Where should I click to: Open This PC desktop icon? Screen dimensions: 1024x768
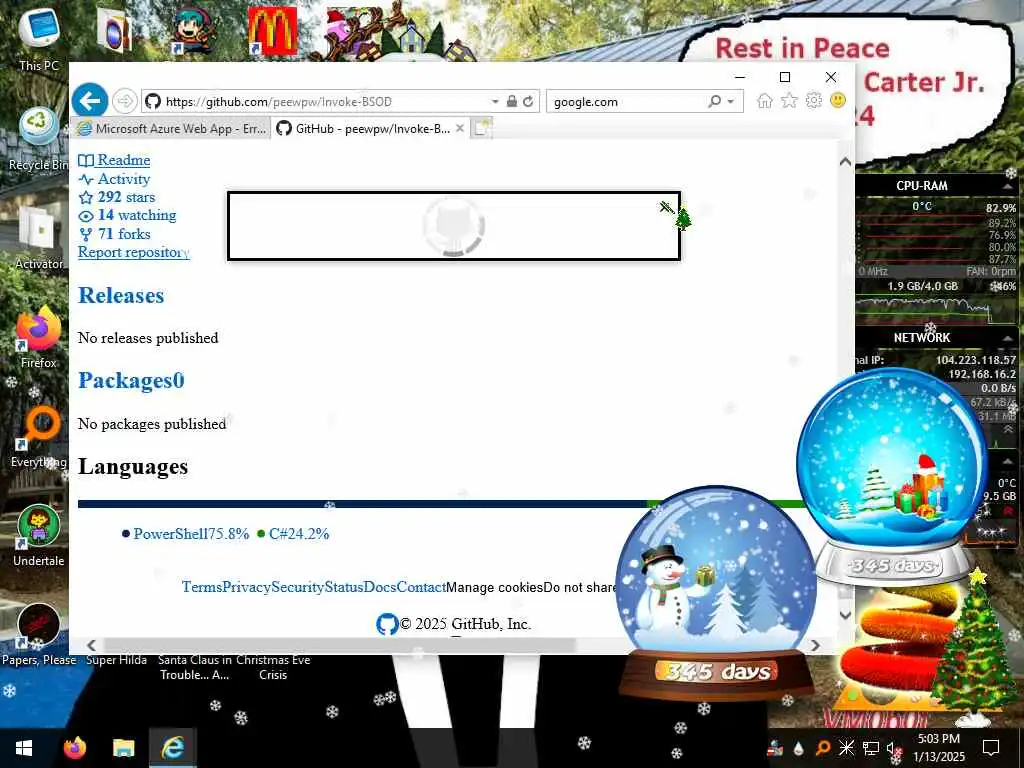click(x=39, y=39)
